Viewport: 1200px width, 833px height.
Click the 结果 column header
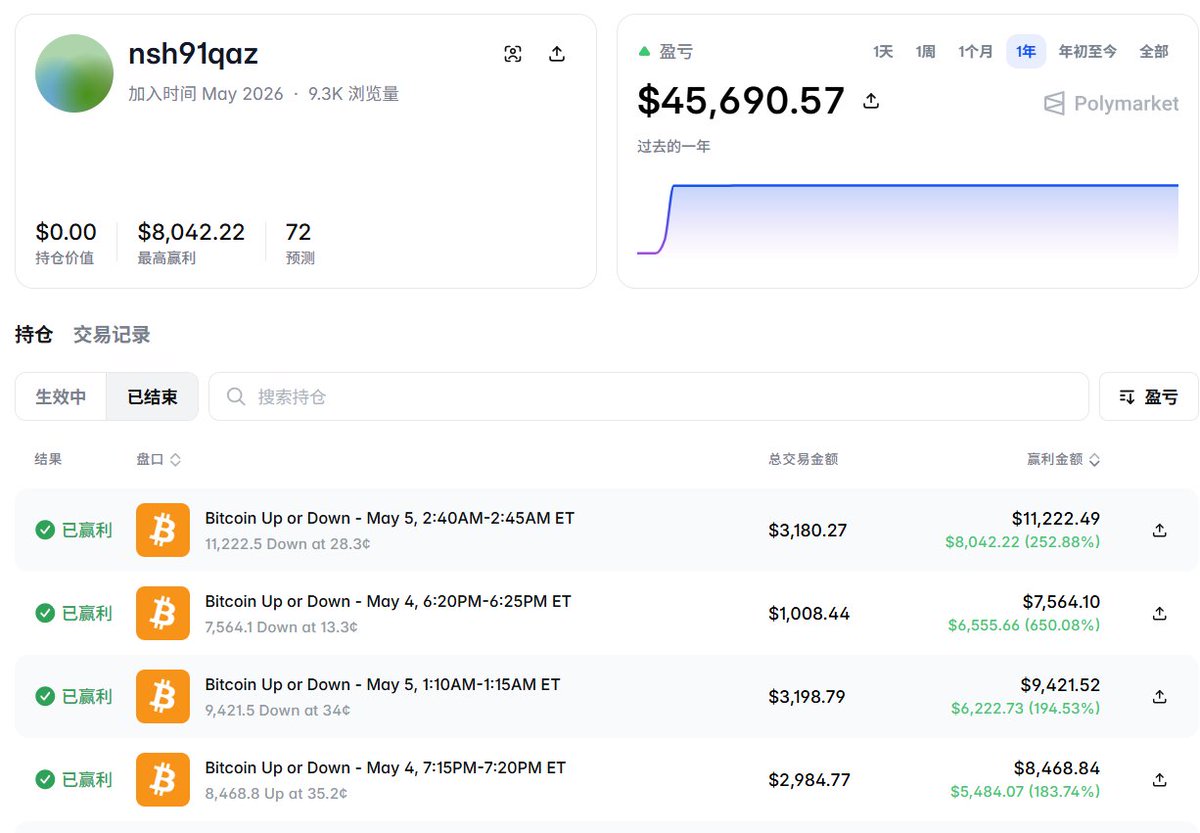point(48,460)
